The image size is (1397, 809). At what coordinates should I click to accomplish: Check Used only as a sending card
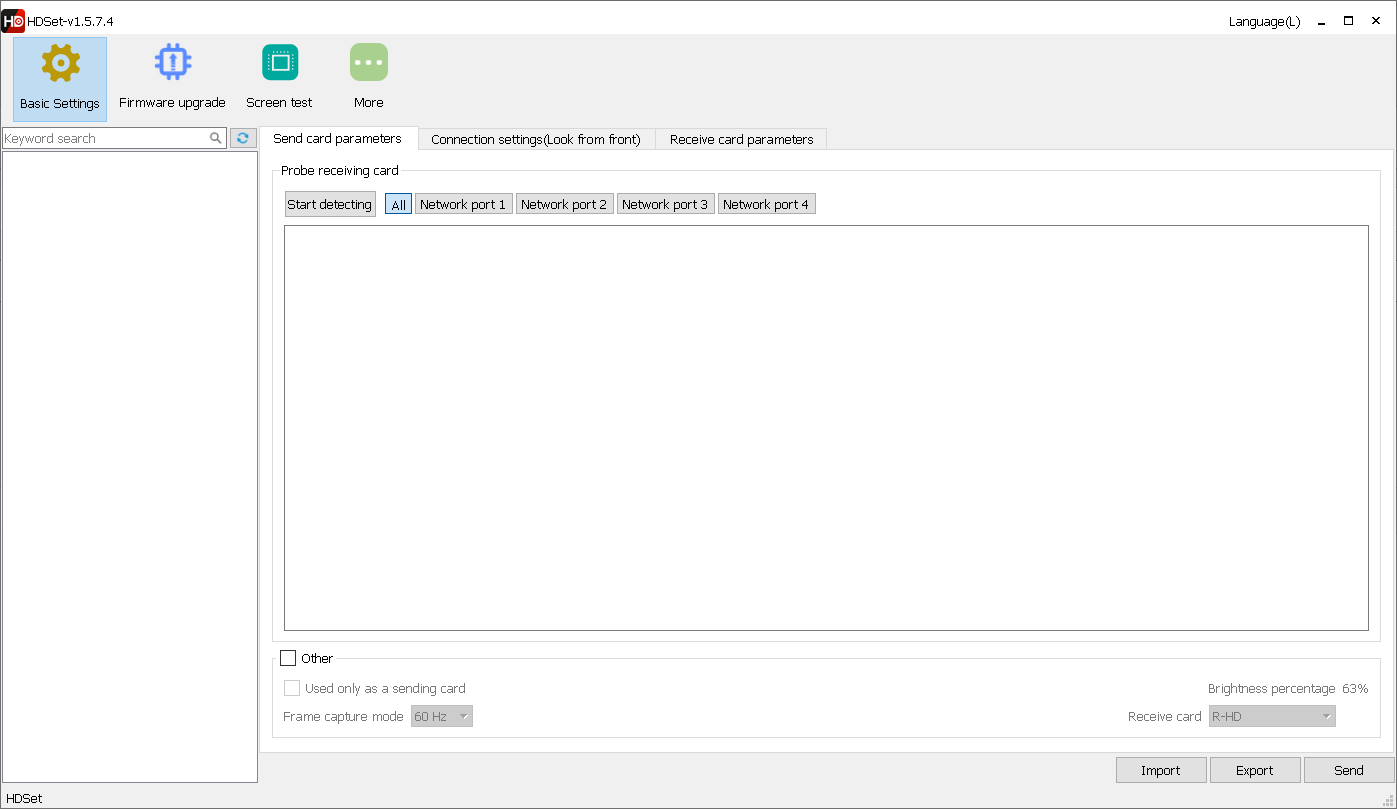tap(292, 688)
